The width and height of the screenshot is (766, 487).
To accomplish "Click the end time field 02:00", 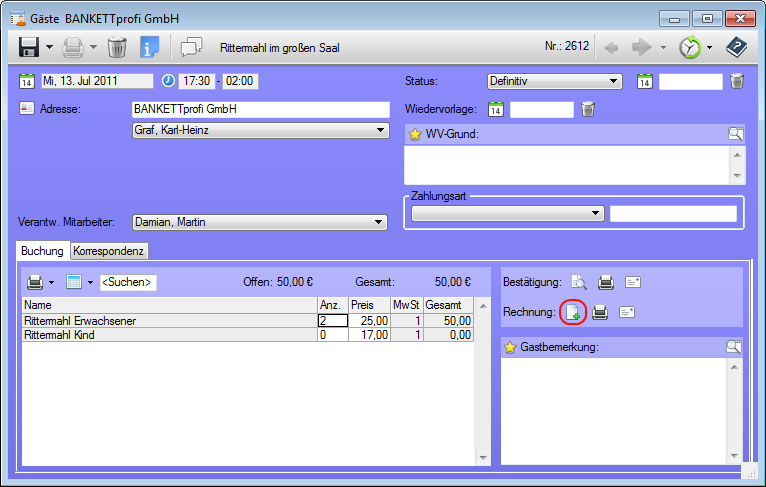I will (x=240, y=81).
